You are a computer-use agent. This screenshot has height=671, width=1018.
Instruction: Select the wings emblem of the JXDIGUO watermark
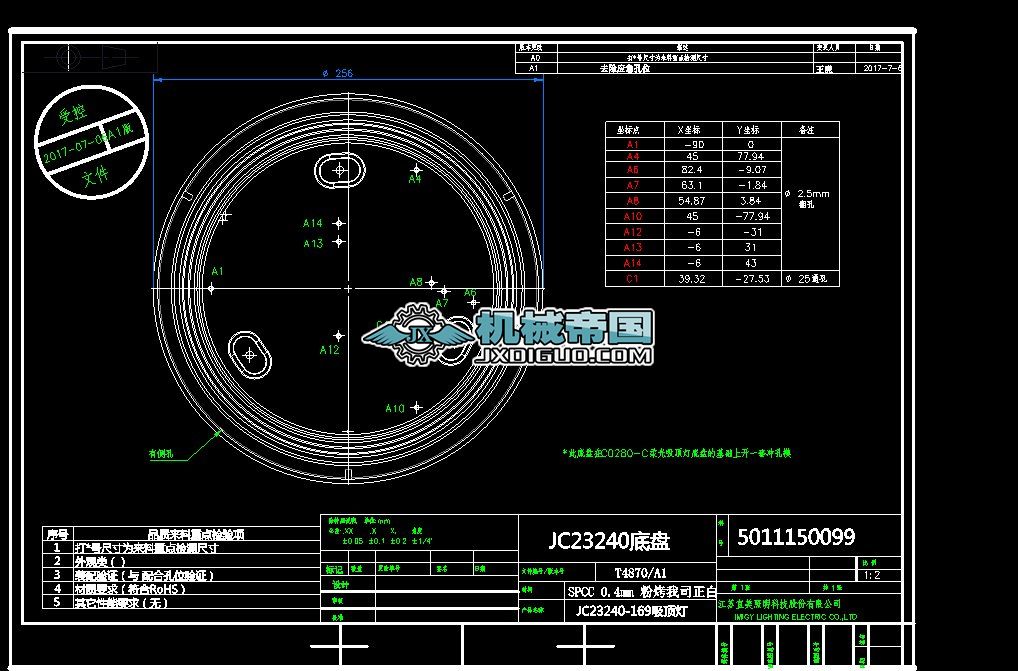coord(384,337)
